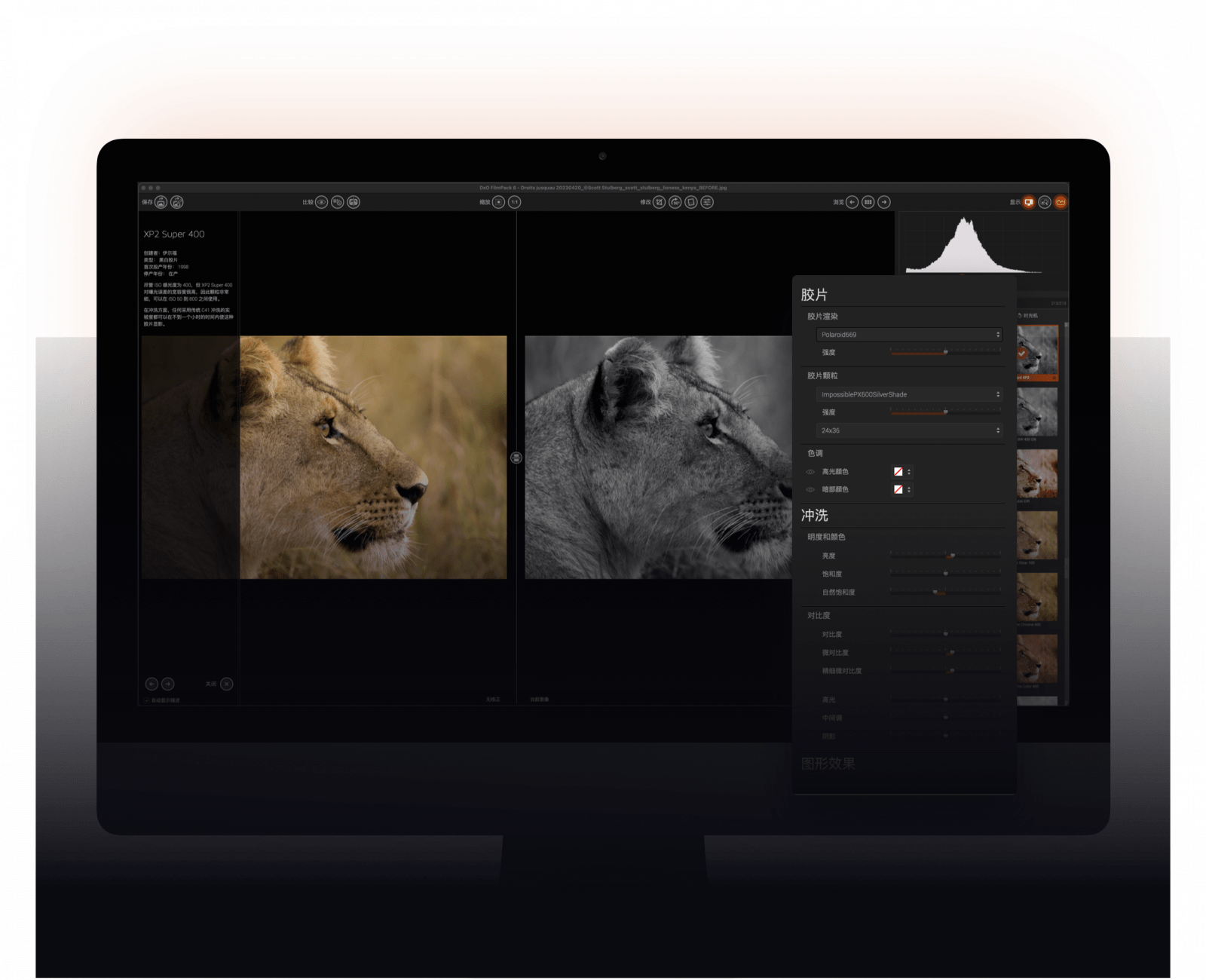This screenshot has width=1206, height=980.
Task: Open the histogram display with the orange icon
Action: [1061, 202]
